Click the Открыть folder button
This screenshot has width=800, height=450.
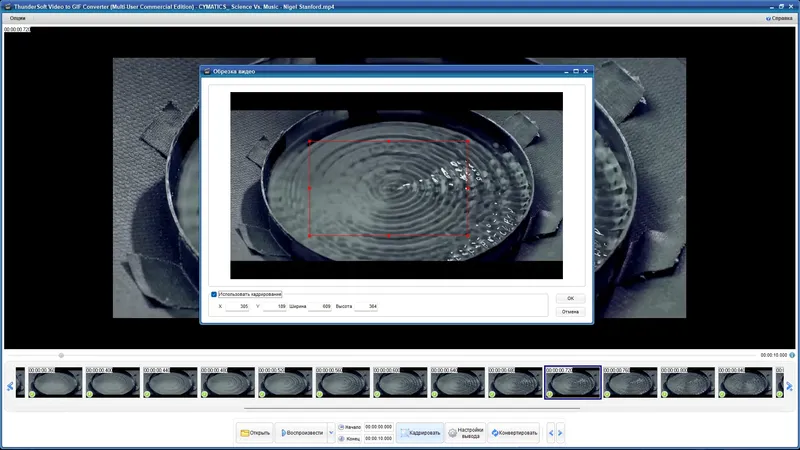coord(255,433)
